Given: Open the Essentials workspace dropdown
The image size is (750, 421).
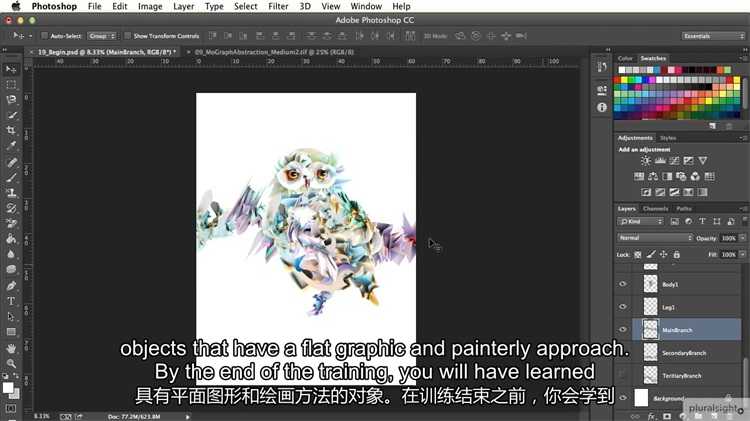Looking at the screenshot, I should pos(713,36).
